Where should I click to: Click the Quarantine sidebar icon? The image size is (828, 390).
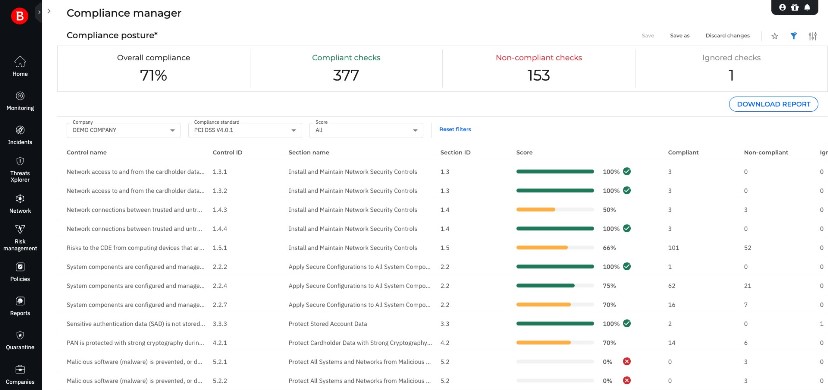20,340
